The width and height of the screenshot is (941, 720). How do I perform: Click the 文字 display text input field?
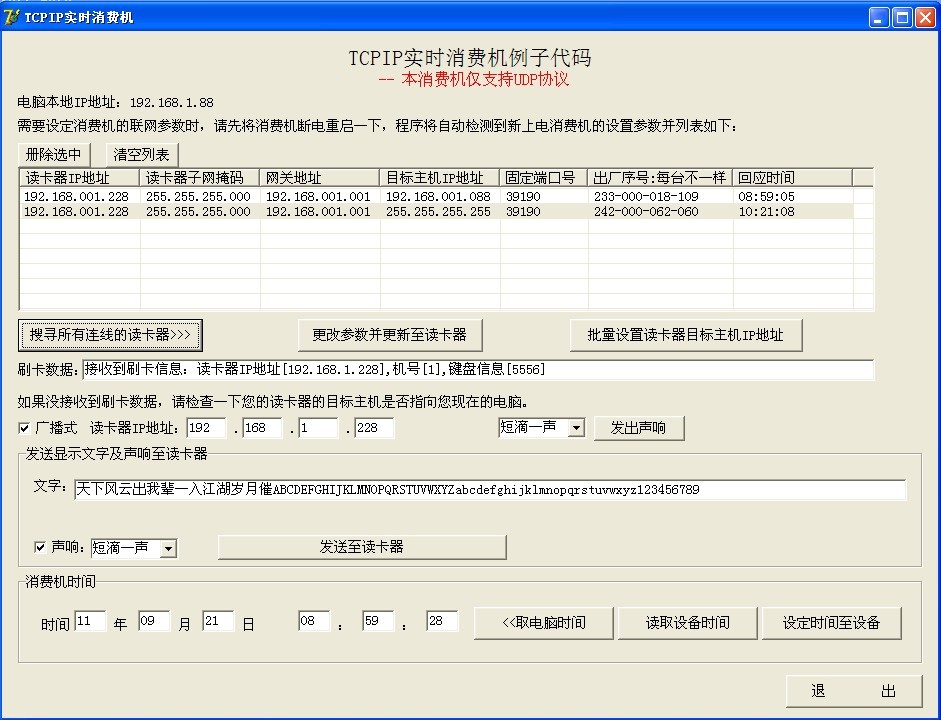[490, 490]
